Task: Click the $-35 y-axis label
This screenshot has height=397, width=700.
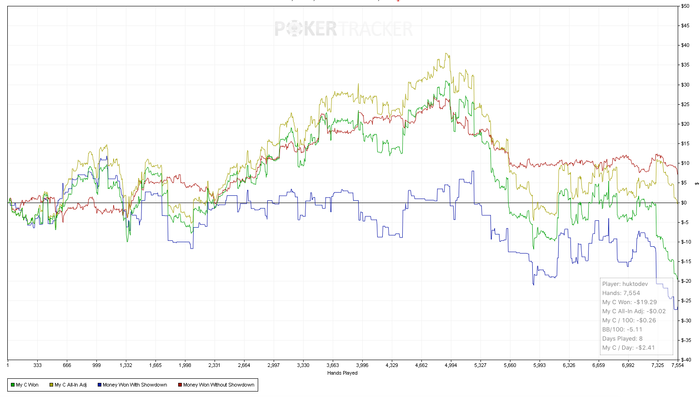Action: pyautogui.click(x=686, y=340)
